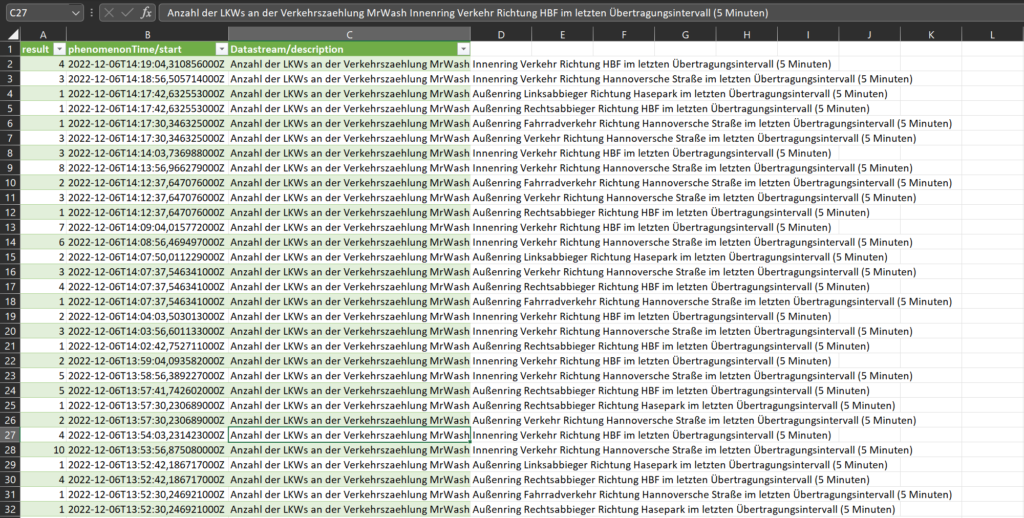Select the result cell with value 10
The image size is (1024, 518).
43,450
